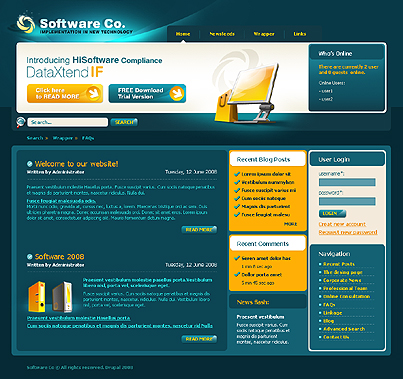This screenshot has height=379, width=403.
Task: Click the arrow on Click here to READ MORE
Action: pyautogui.click(x=94, y=93)
